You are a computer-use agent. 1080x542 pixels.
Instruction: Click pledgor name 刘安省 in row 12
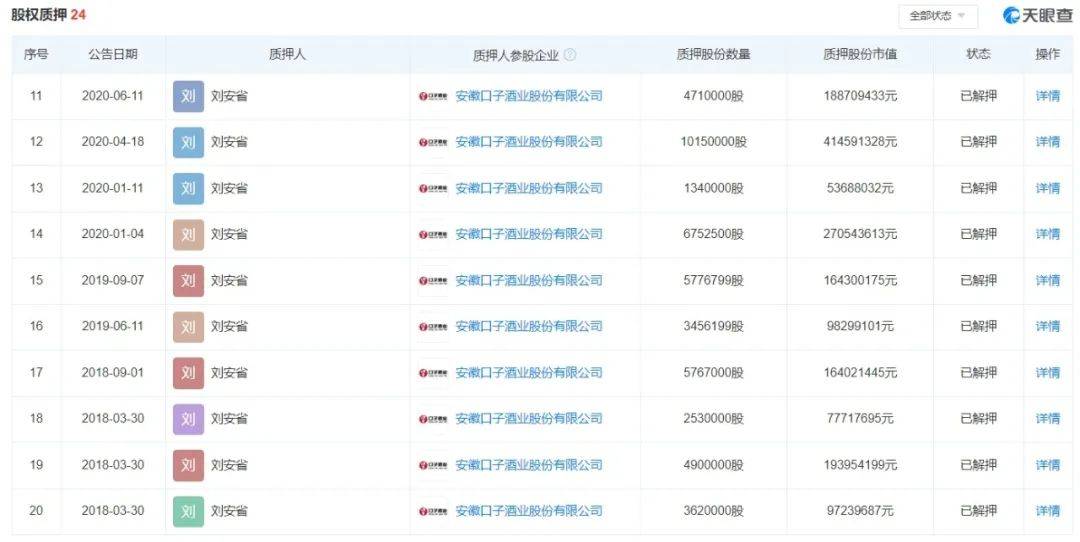pos(229,142)
